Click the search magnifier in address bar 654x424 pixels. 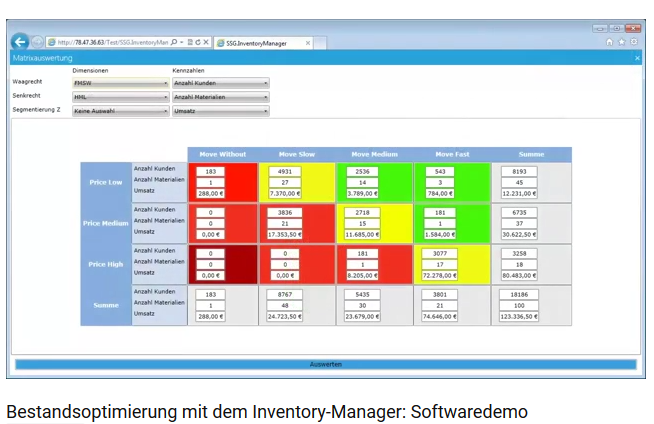[174, 43]
